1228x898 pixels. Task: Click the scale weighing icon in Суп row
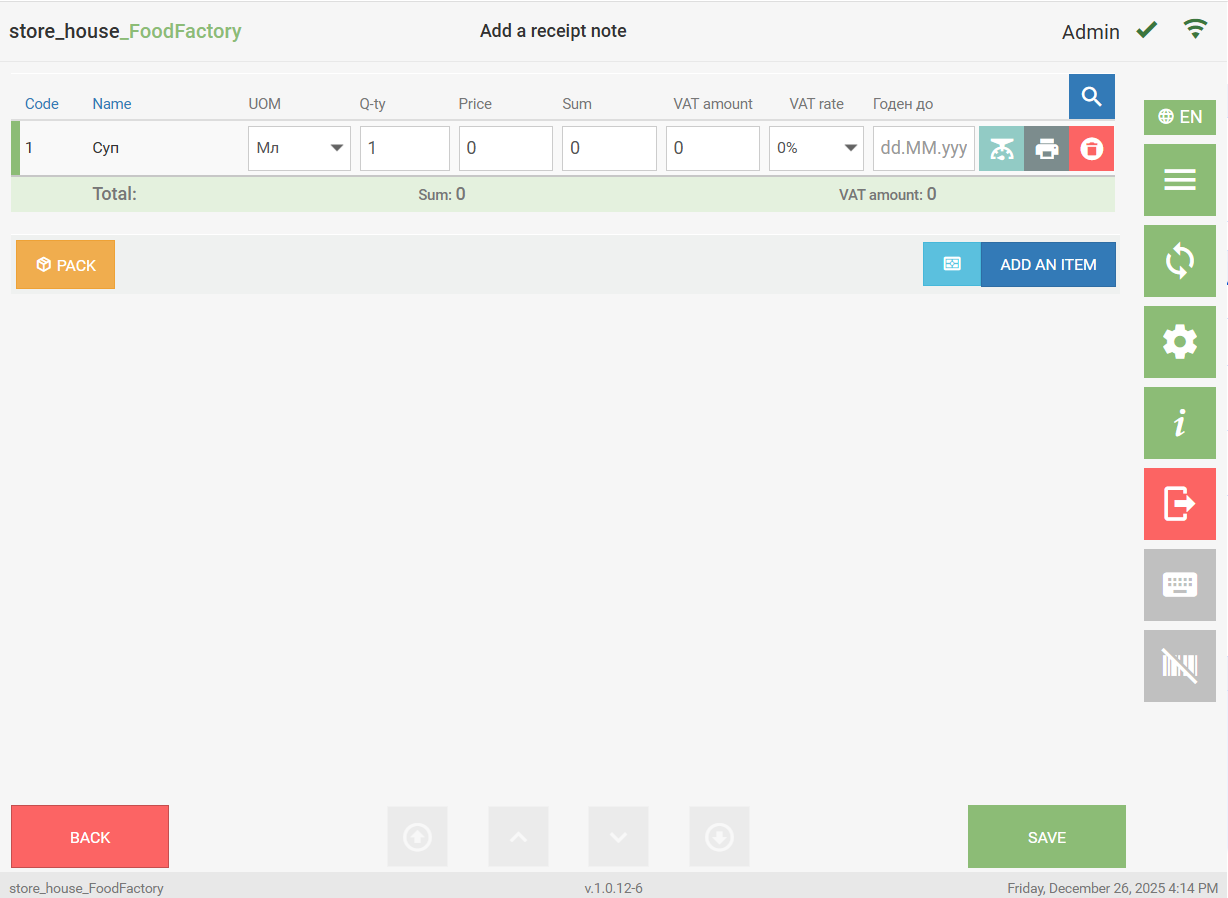click(1001, 149)
